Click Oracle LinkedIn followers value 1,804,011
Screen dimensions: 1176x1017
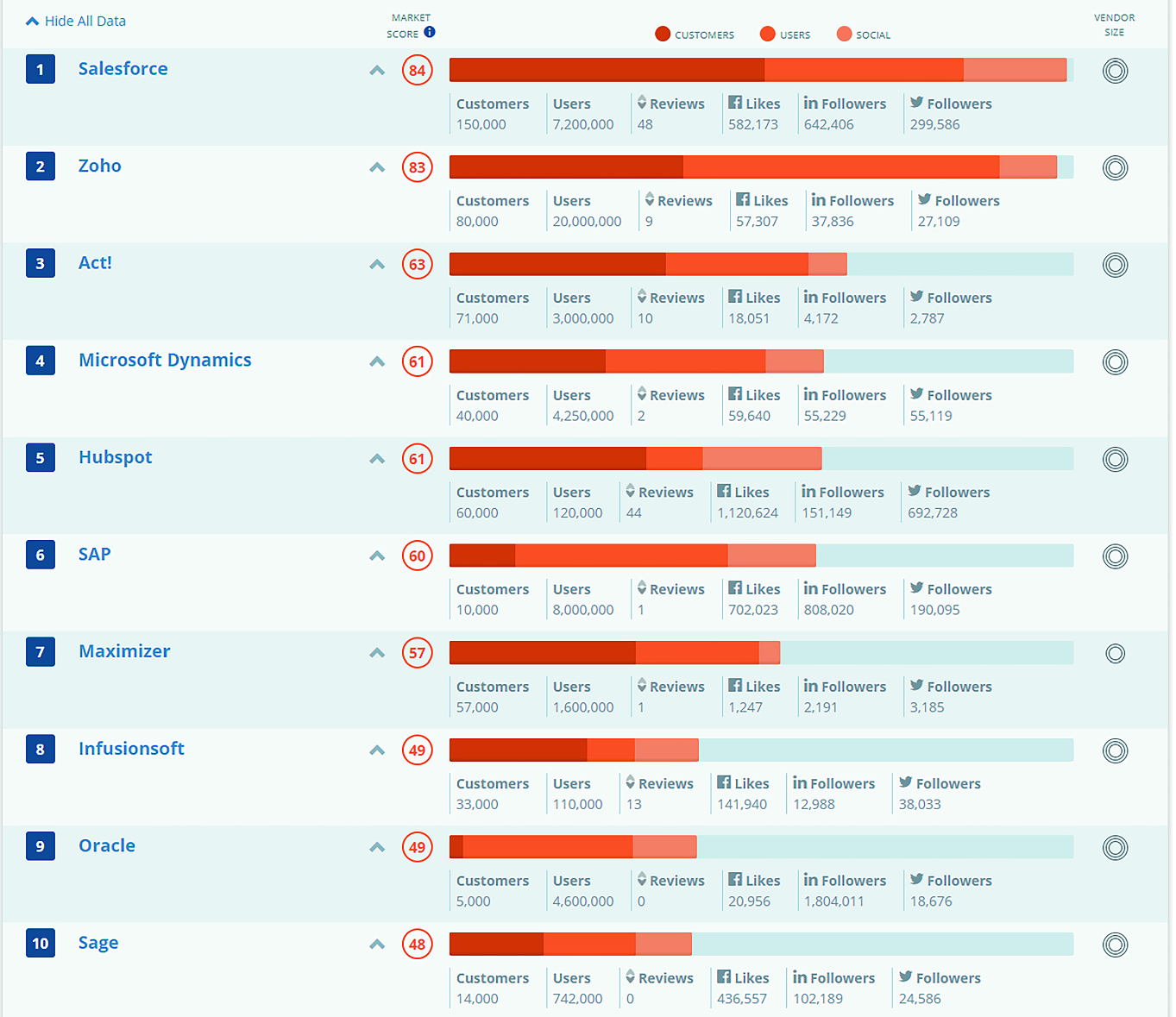pos(834,901)
